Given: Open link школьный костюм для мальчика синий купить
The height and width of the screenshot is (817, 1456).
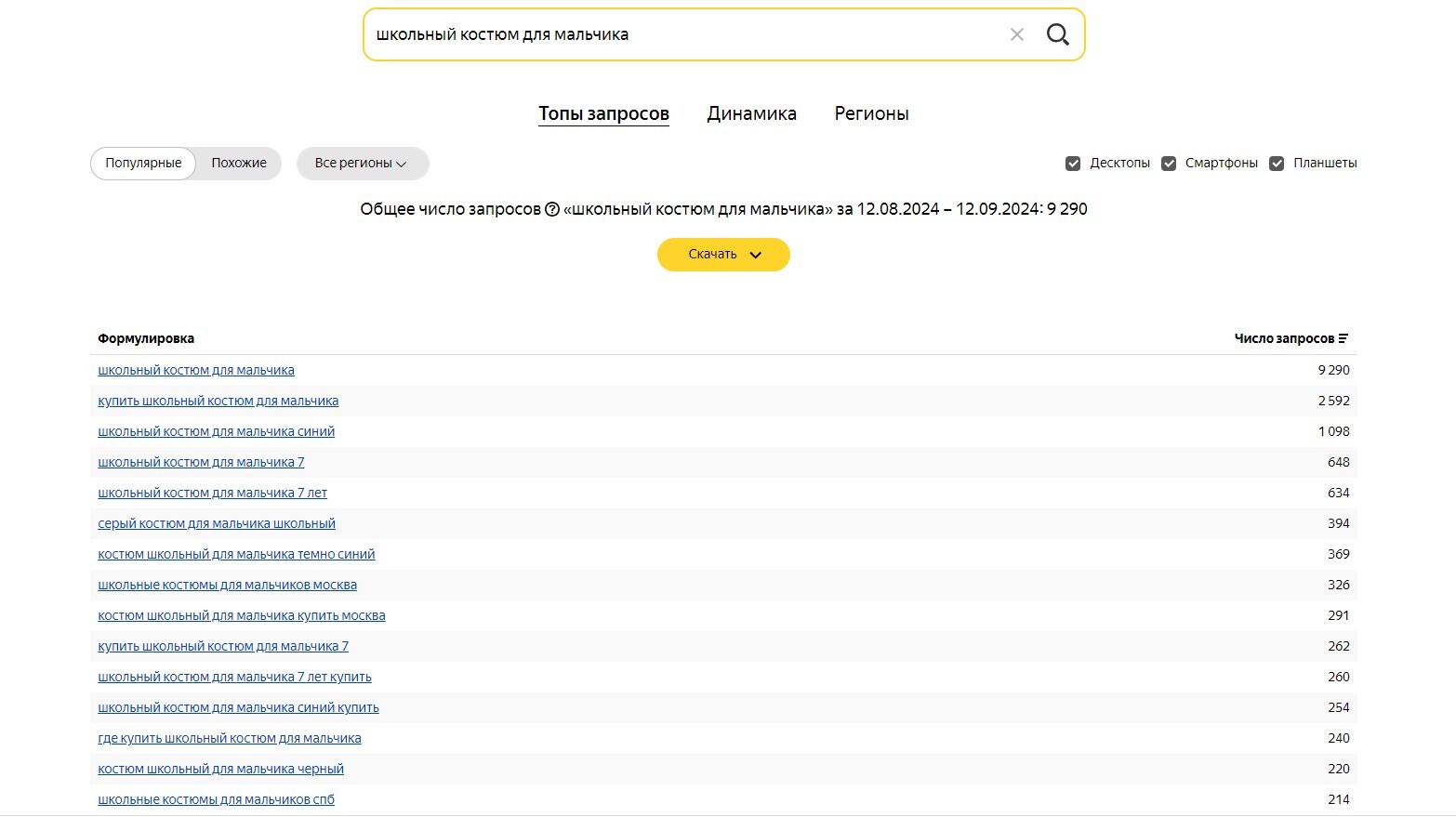Looking at the screenshot, I should (x=239, y=707).
